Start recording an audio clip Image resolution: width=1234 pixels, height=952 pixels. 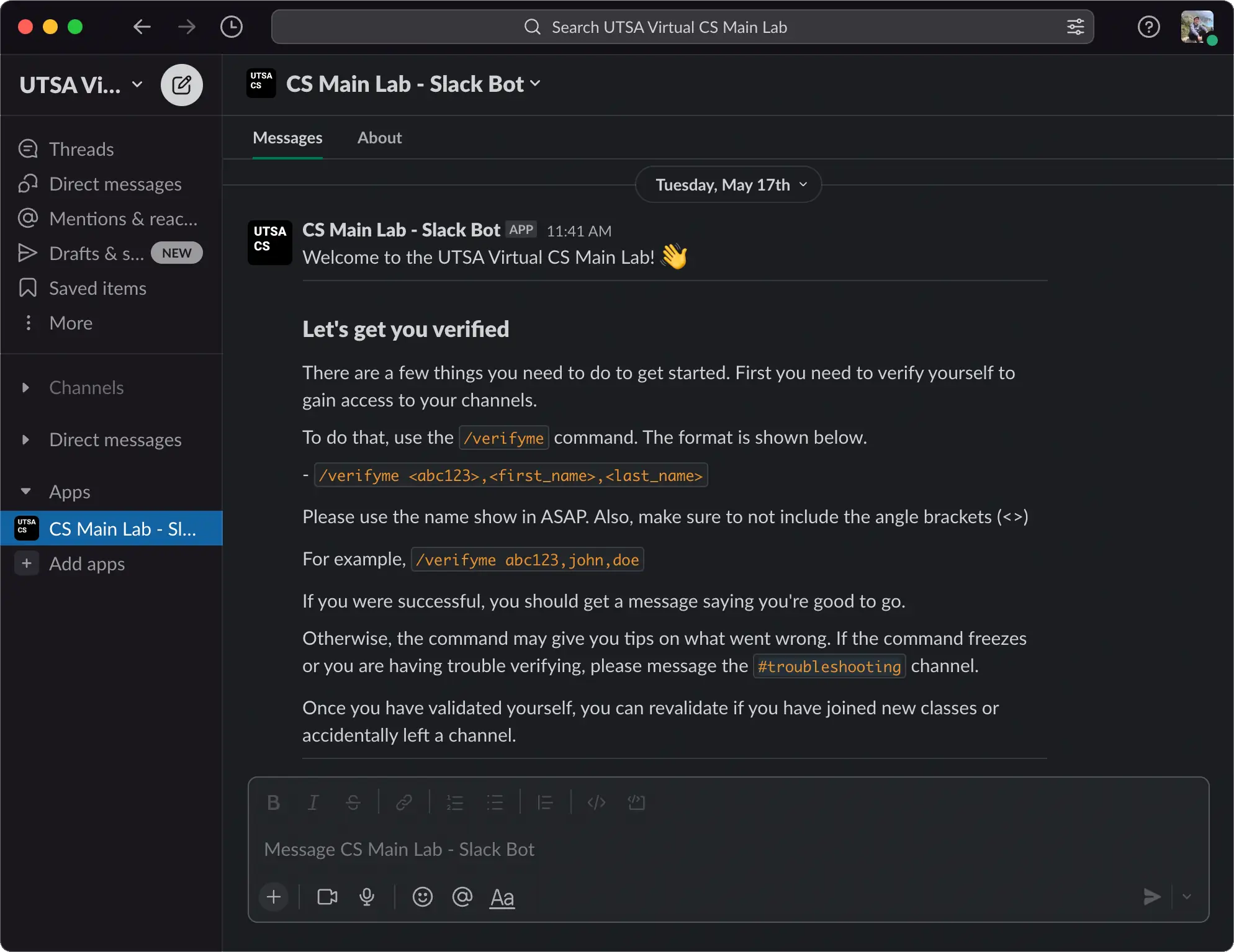[x=367, y=897]
